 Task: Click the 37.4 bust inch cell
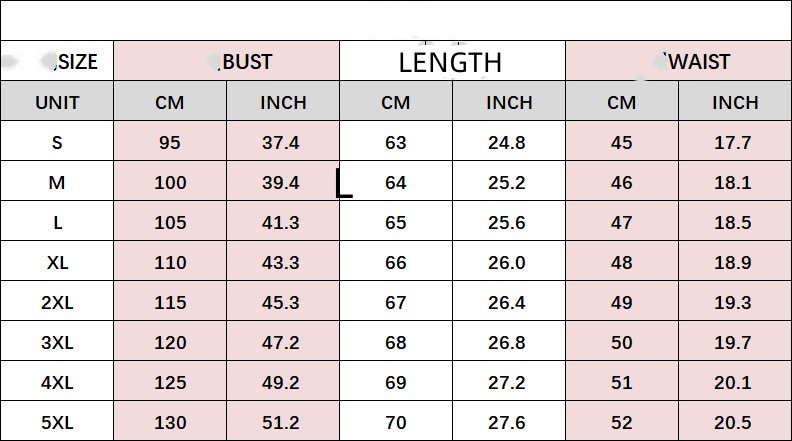click(281, 142)
